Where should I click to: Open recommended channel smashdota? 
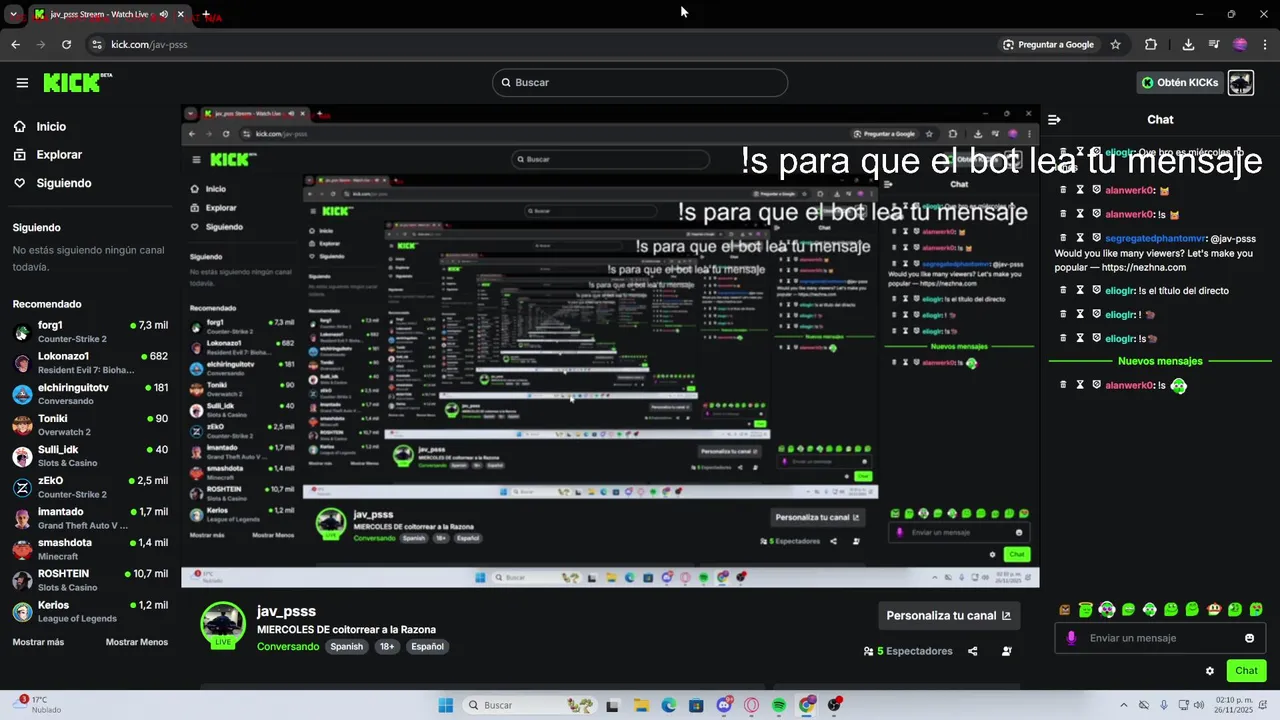(90, 549)
